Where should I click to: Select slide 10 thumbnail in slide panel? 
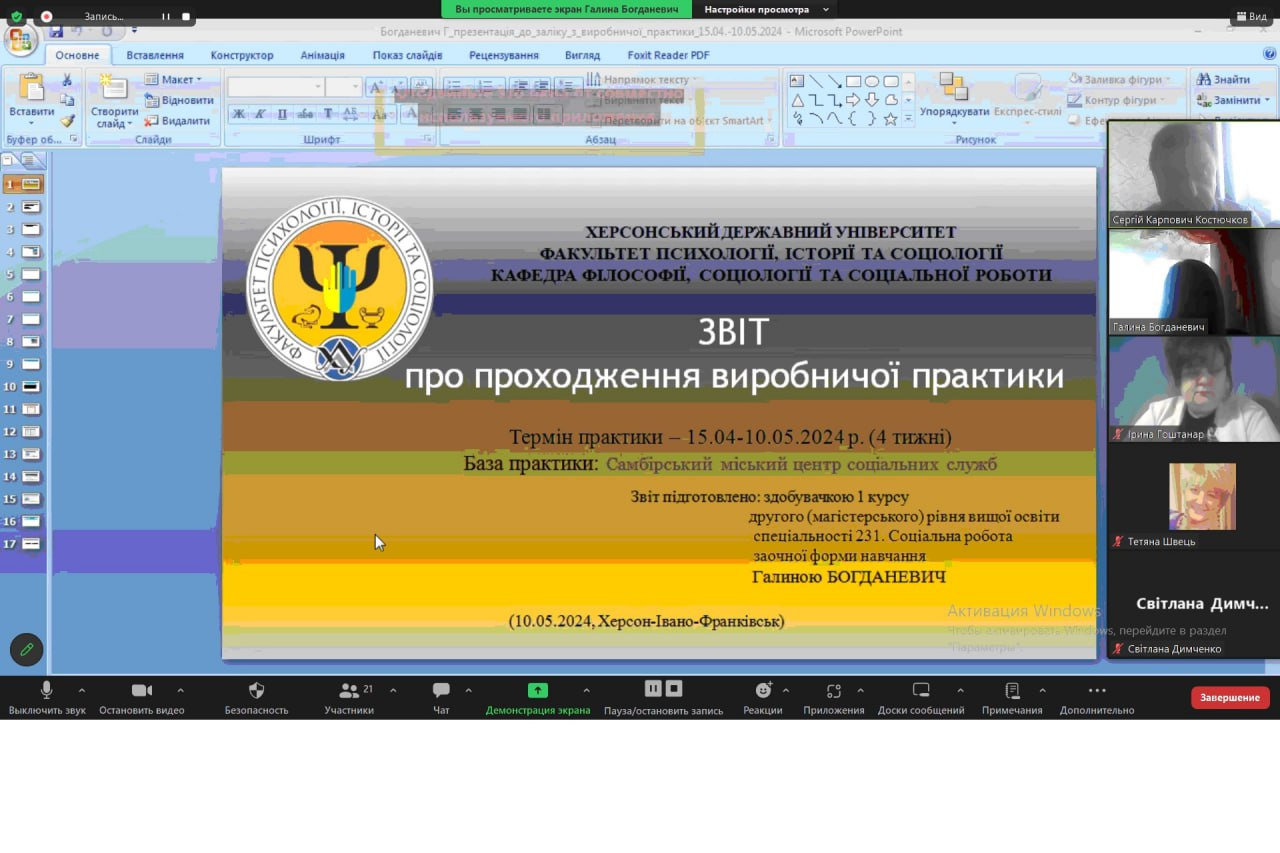30,386
